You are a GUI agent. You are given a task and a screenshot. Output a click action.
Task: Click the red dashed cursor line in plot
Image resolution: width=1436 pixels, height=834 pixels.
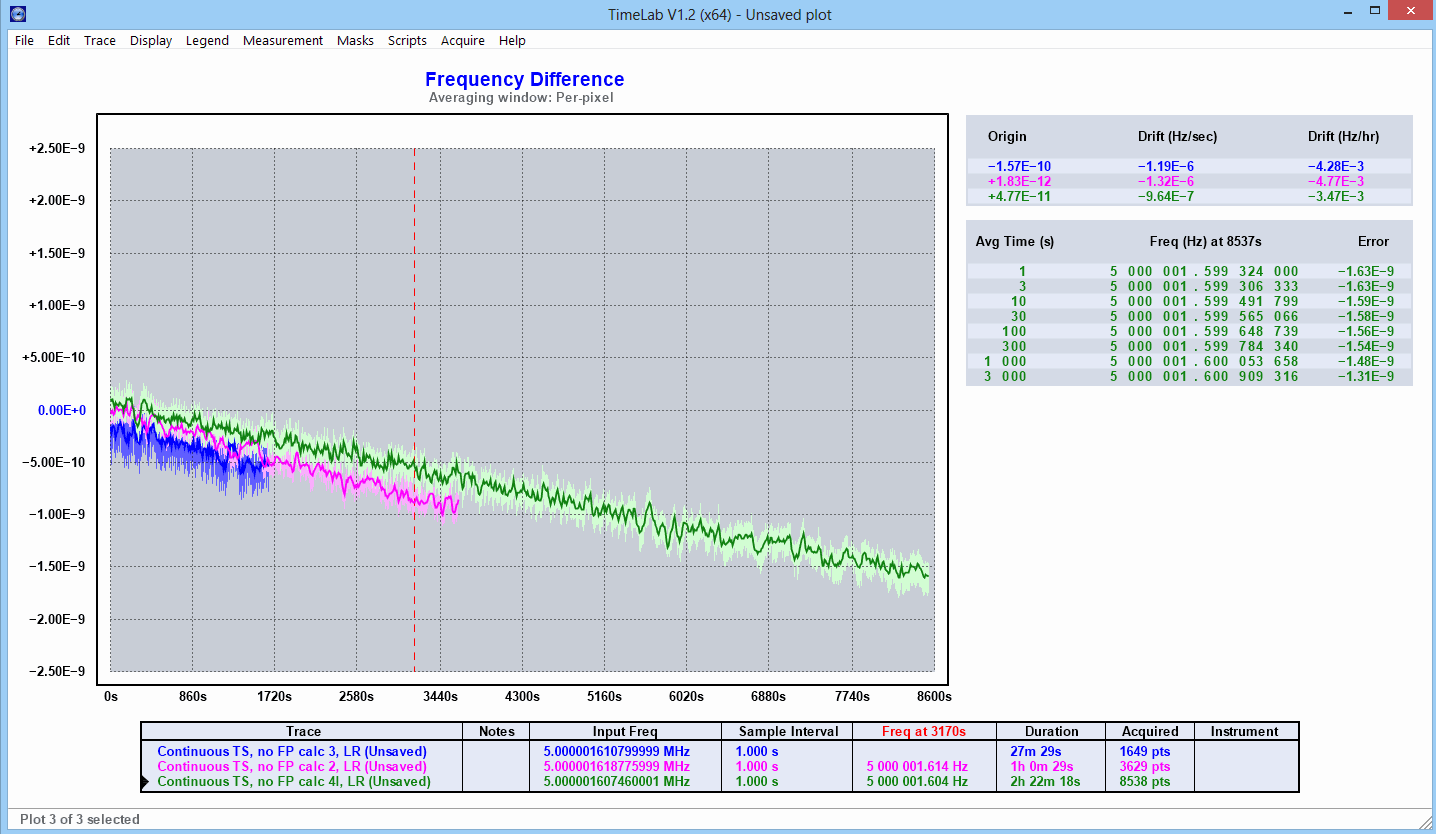(414, 410)
